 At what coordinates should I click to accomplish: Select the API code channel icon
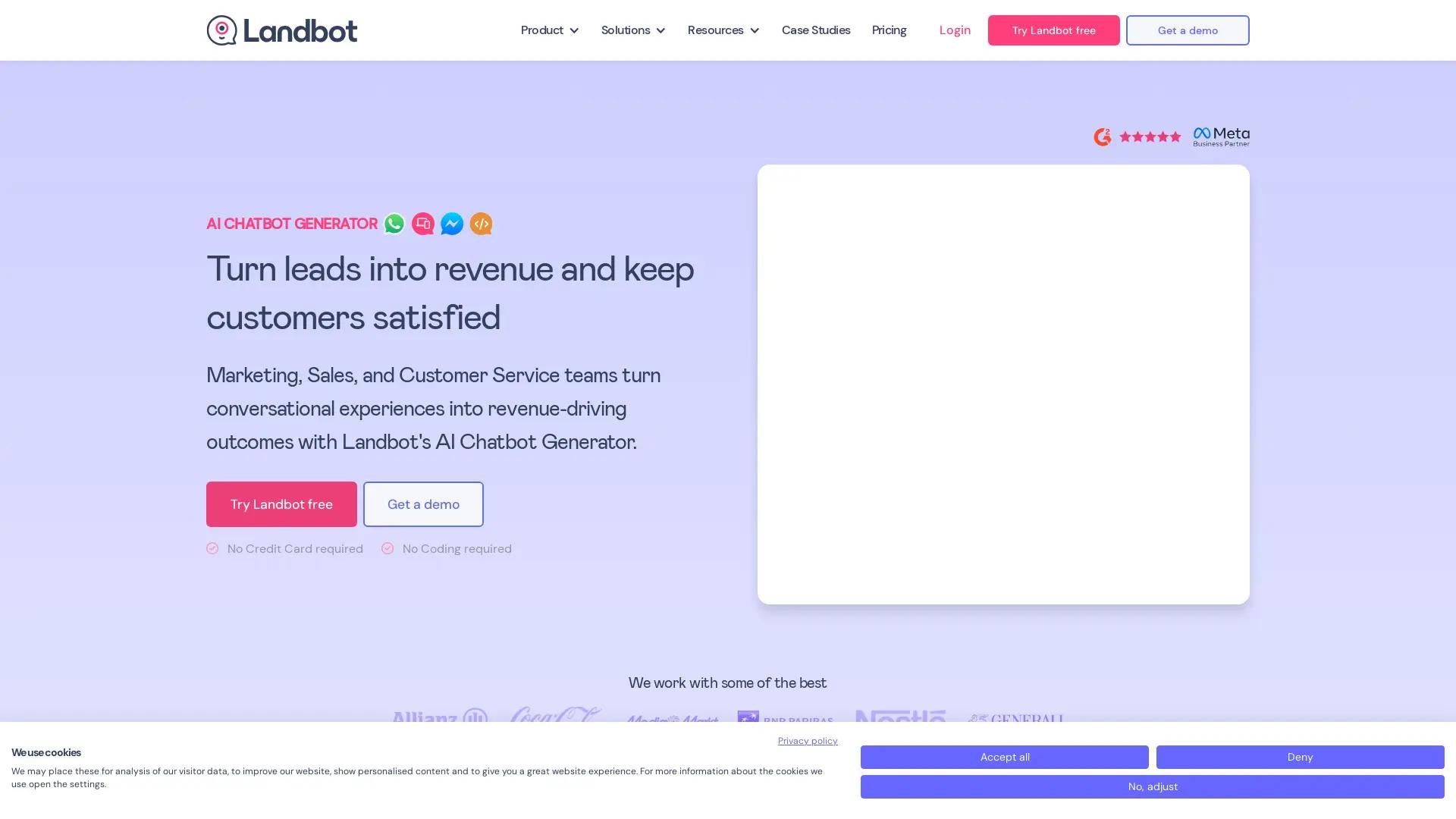coord(481,224)
